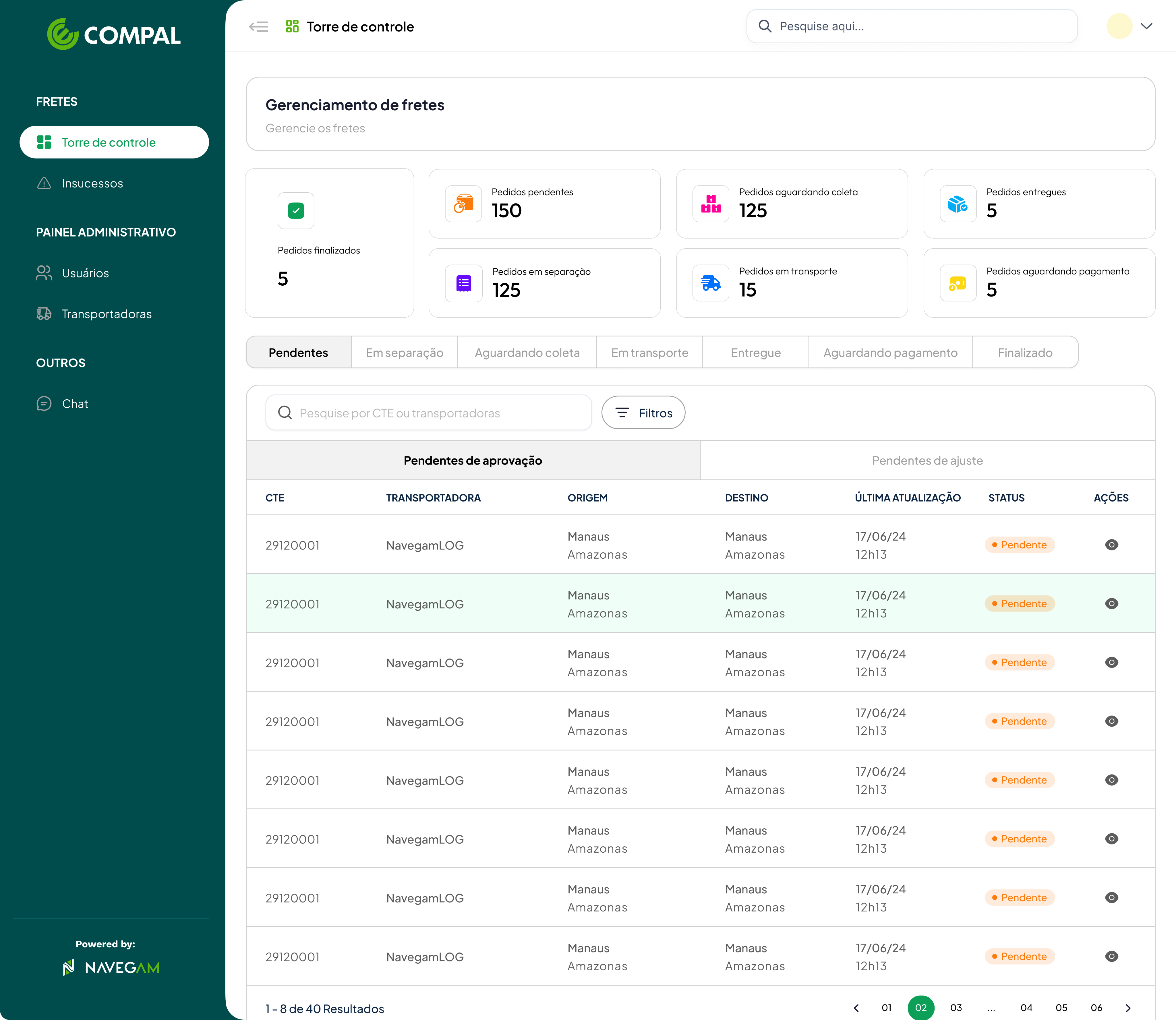
Task: Open Insucessos via warning triangle icon
Action: pos(44,183)
